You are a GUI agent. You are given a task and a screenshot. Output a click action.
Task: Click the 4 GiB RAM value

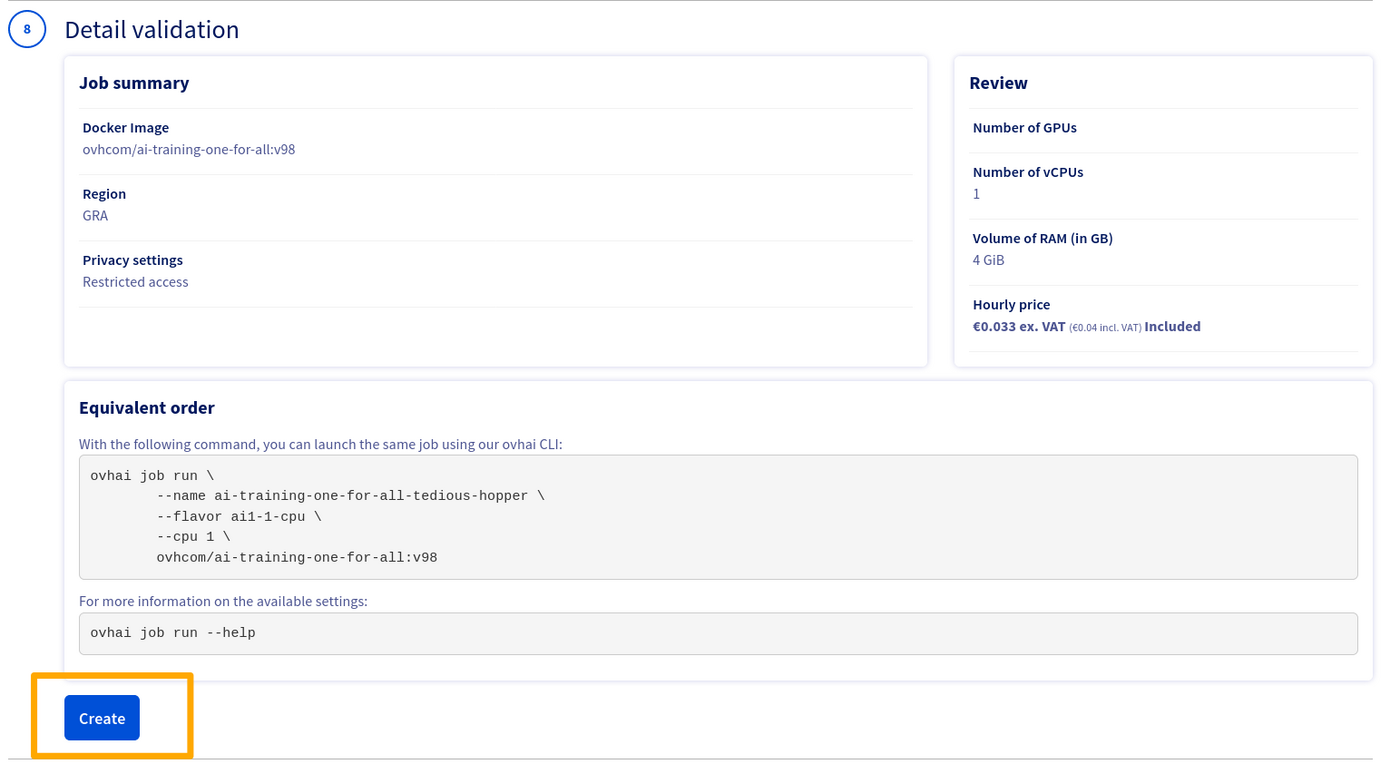coord(988,260)
